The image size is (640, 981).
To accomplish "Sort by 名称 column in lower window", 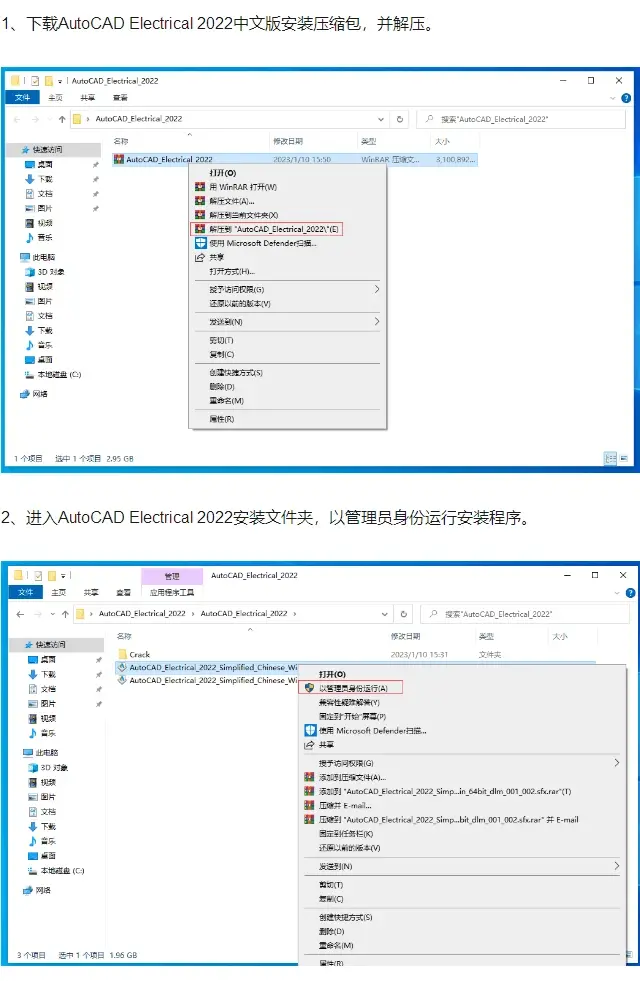I will tap(124, 636).
